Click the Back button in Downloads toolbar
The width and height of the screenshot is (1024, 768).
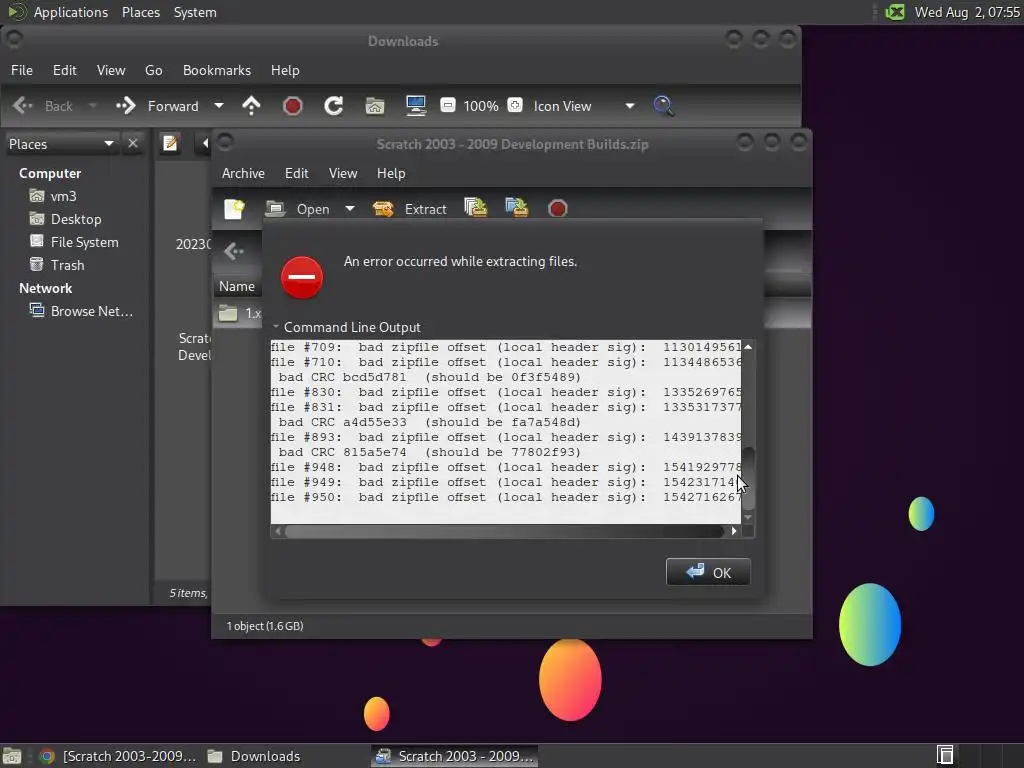click(43, 106)
